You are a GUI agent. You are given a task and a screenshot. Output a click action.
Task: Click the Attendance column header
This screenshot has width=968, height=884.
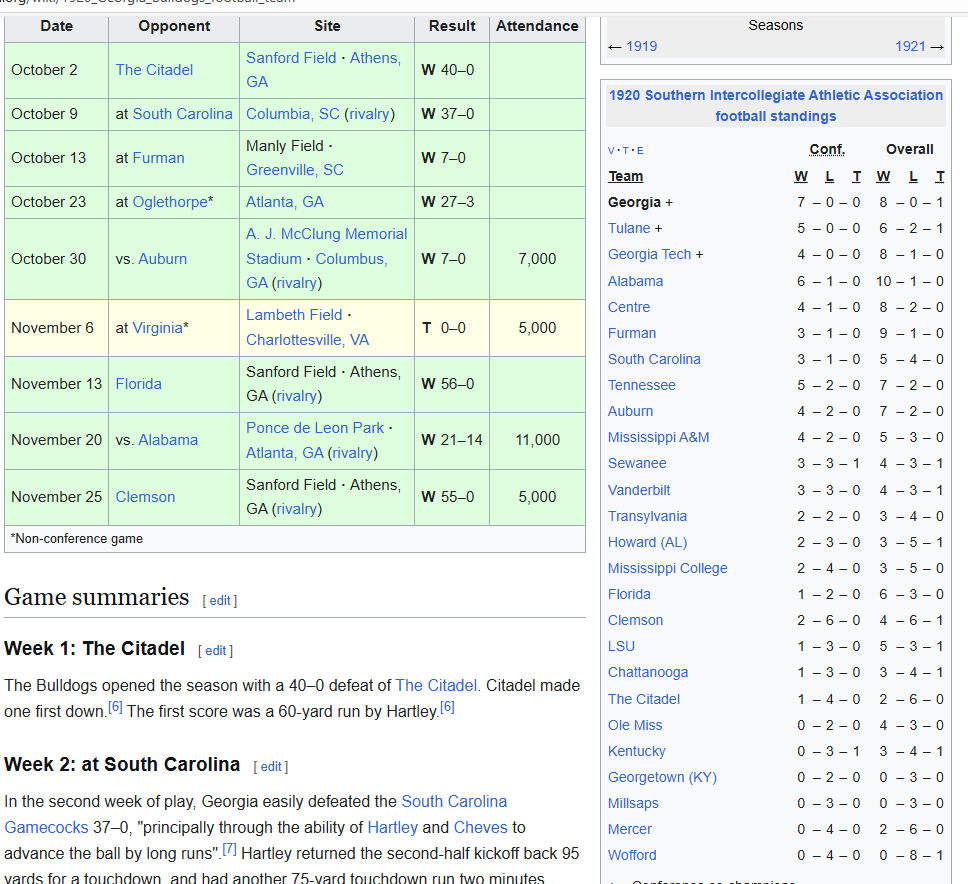(537, 27)
